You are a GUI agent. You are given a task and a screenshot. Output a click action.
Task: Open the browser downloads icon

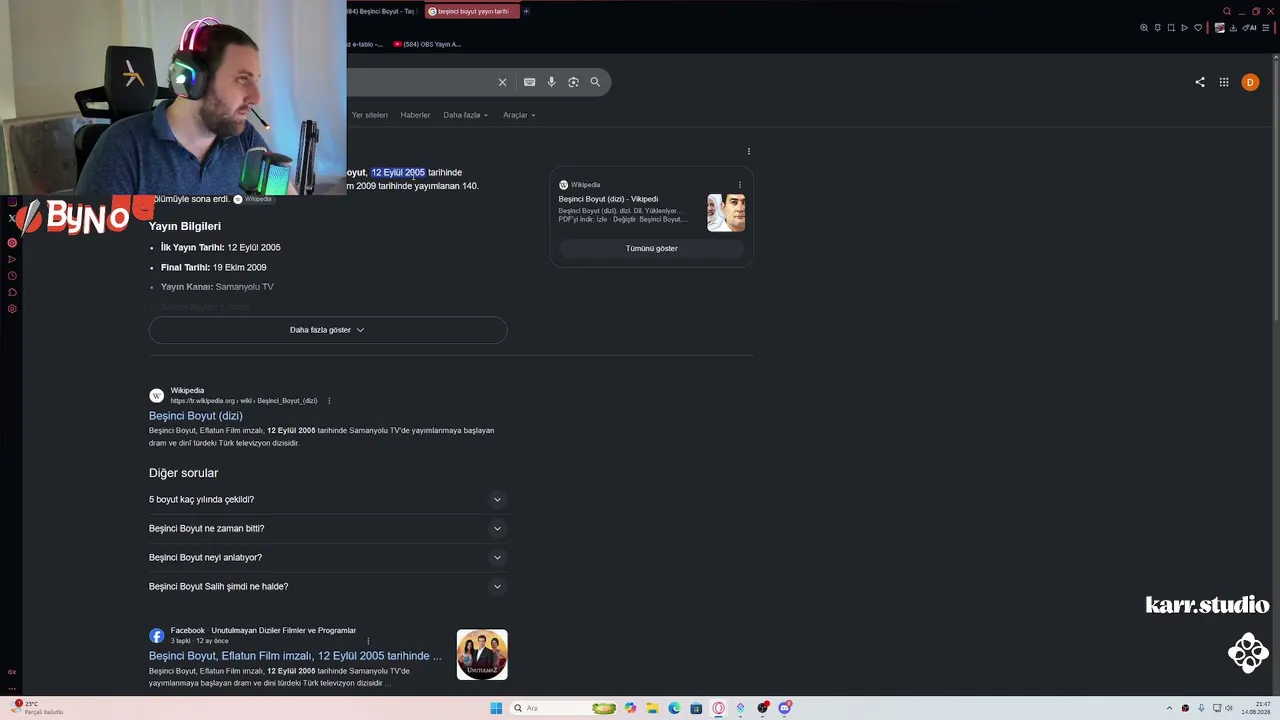click(1233, 28)
